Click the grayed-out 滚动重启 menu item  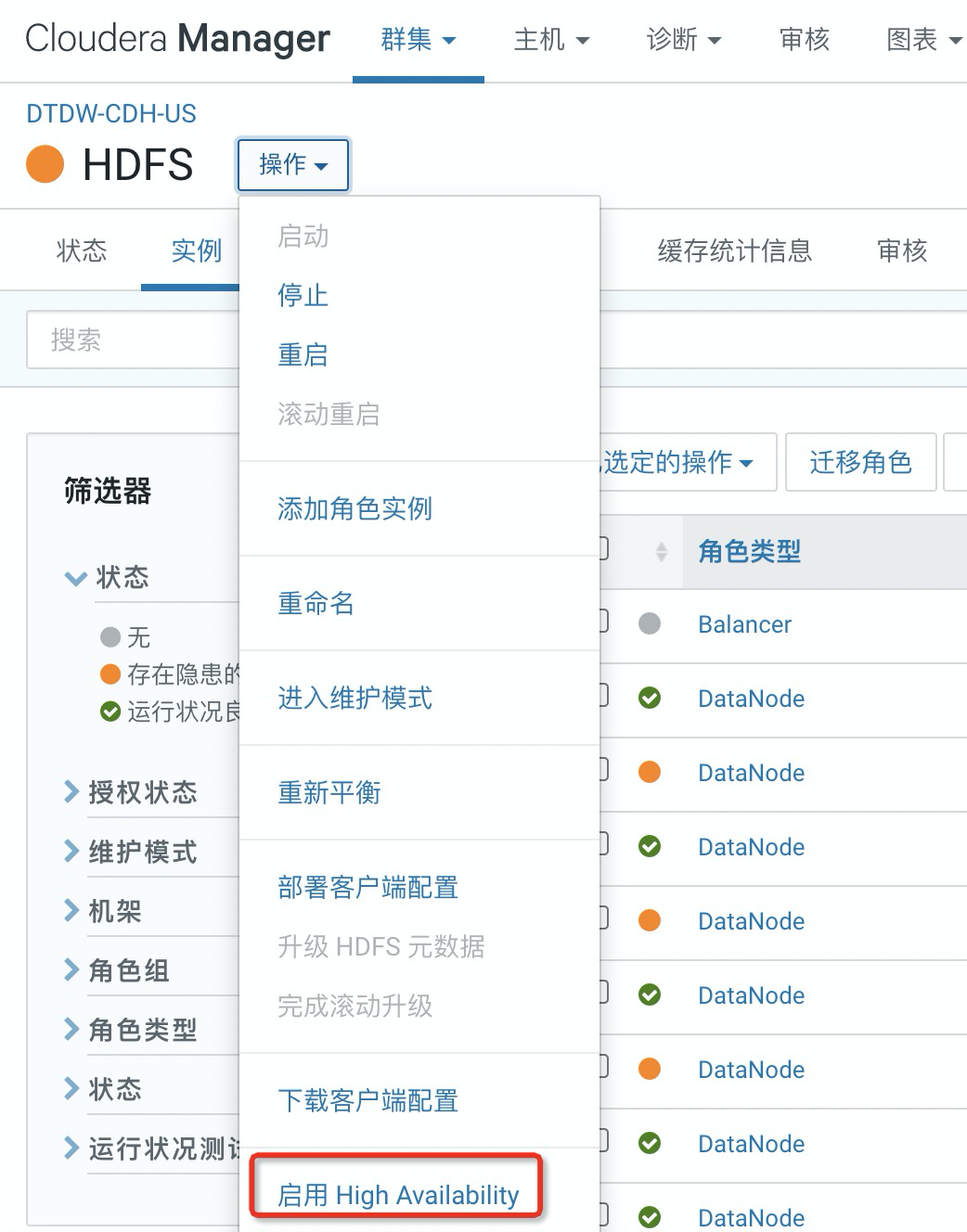(x=329, y=415)
